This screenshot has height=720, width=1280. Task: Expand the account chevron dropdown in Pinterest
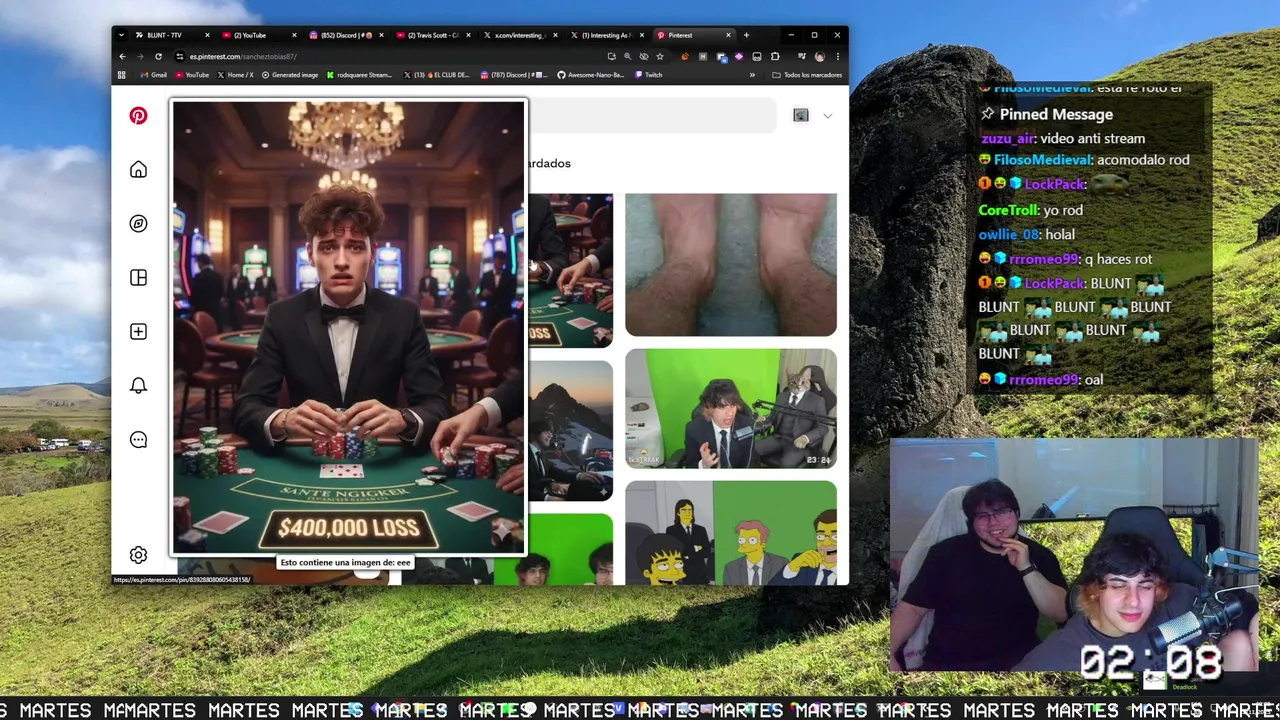[827, 116]
